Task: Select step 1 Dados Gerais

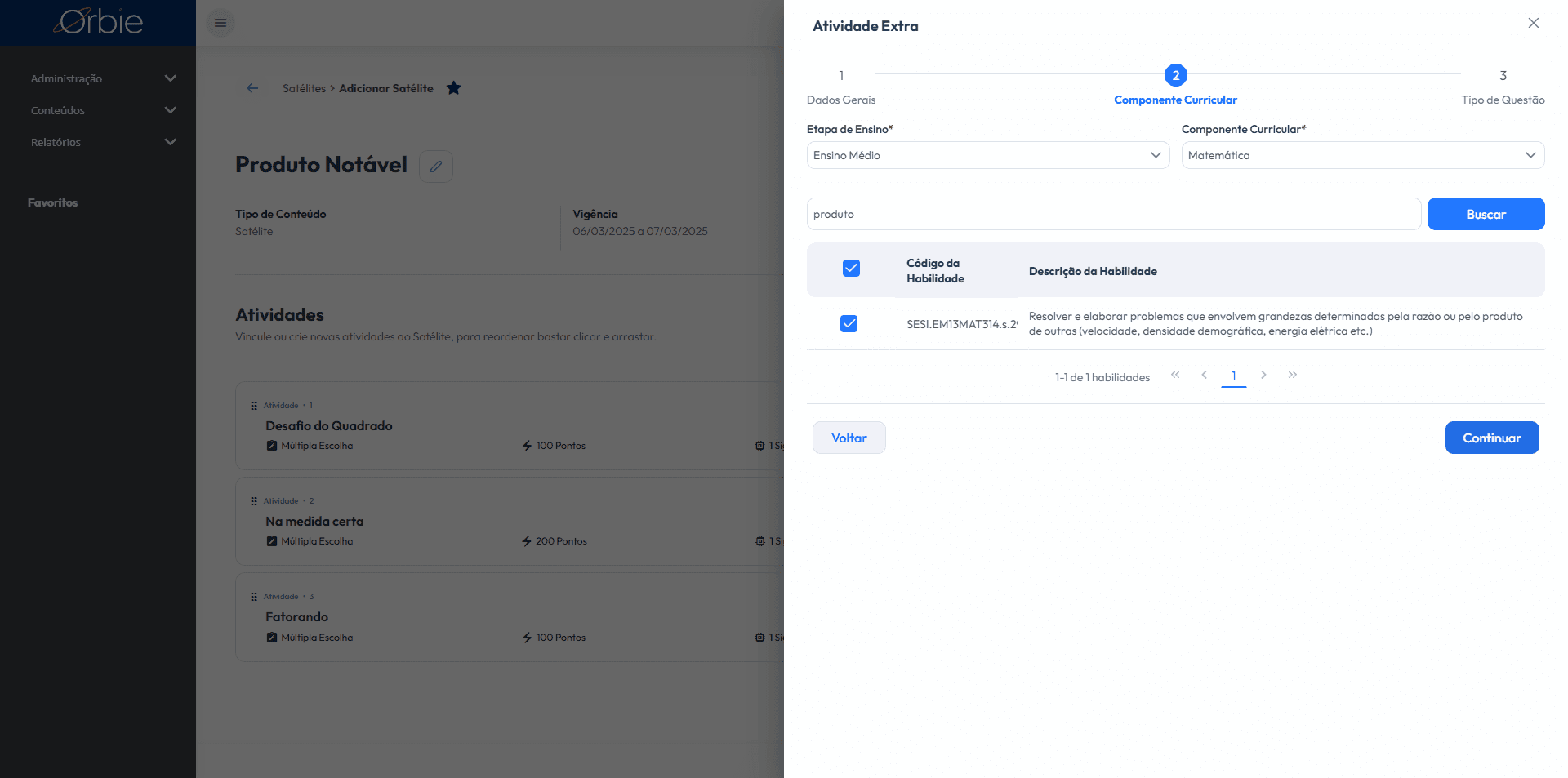Action: pos(841,86)
